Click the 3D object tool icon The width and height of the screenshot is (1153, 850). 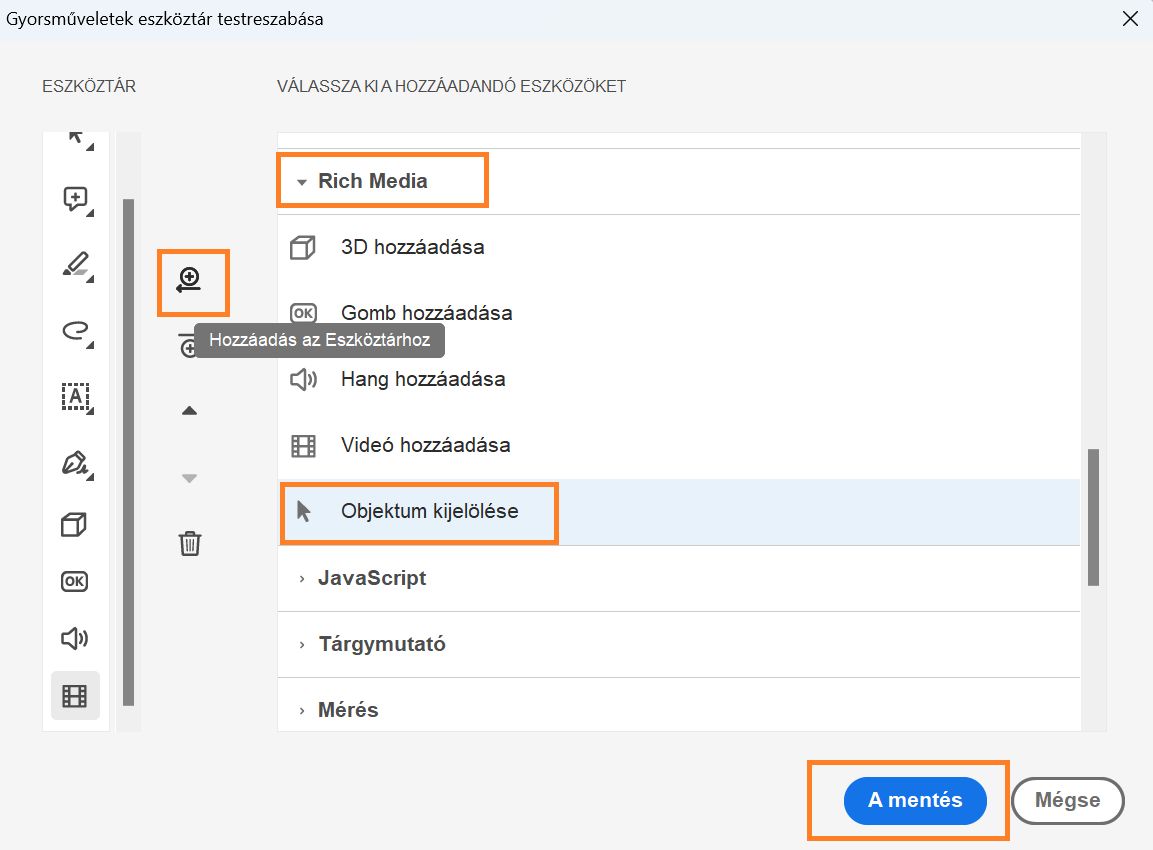75,523
